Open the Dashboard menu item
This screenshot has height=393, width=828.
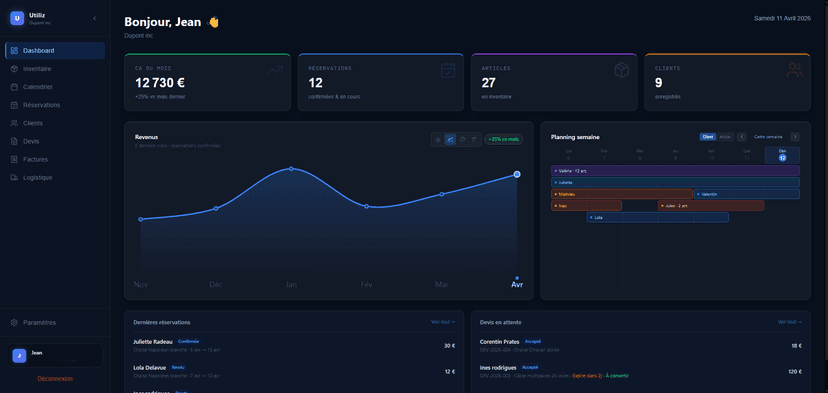tap(55, 51)
